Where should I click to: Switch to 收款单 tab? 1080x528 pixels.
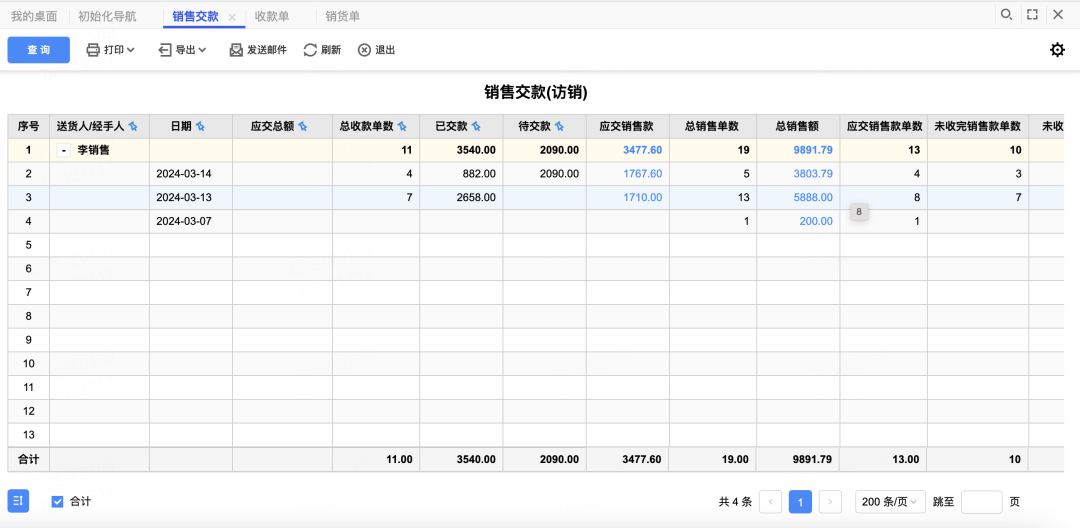pyautogui.click(x=272, y=16)
